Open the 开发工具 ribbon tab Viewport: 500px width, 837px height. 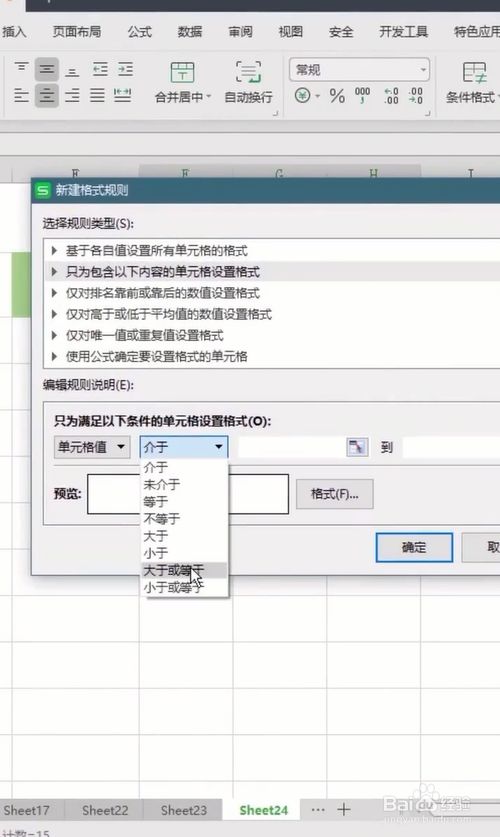(x=403, y=32)
